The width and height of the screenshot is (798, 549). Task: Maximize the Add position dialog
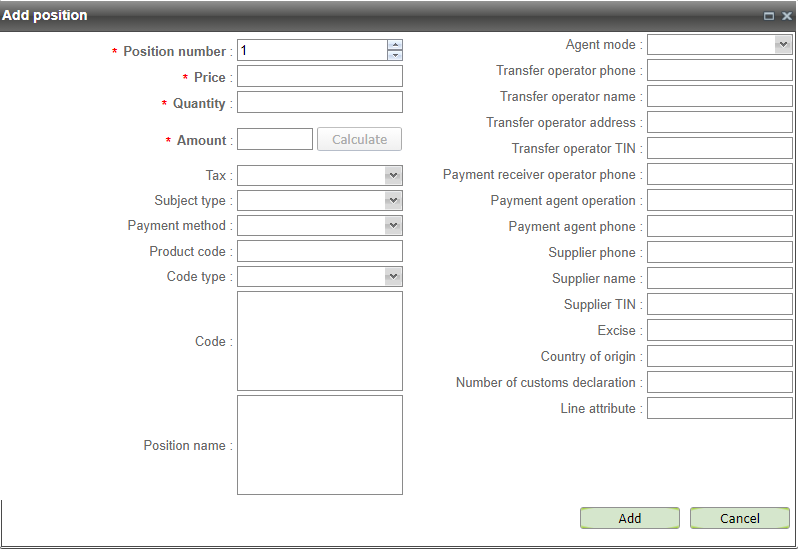[x=769, y=16]
